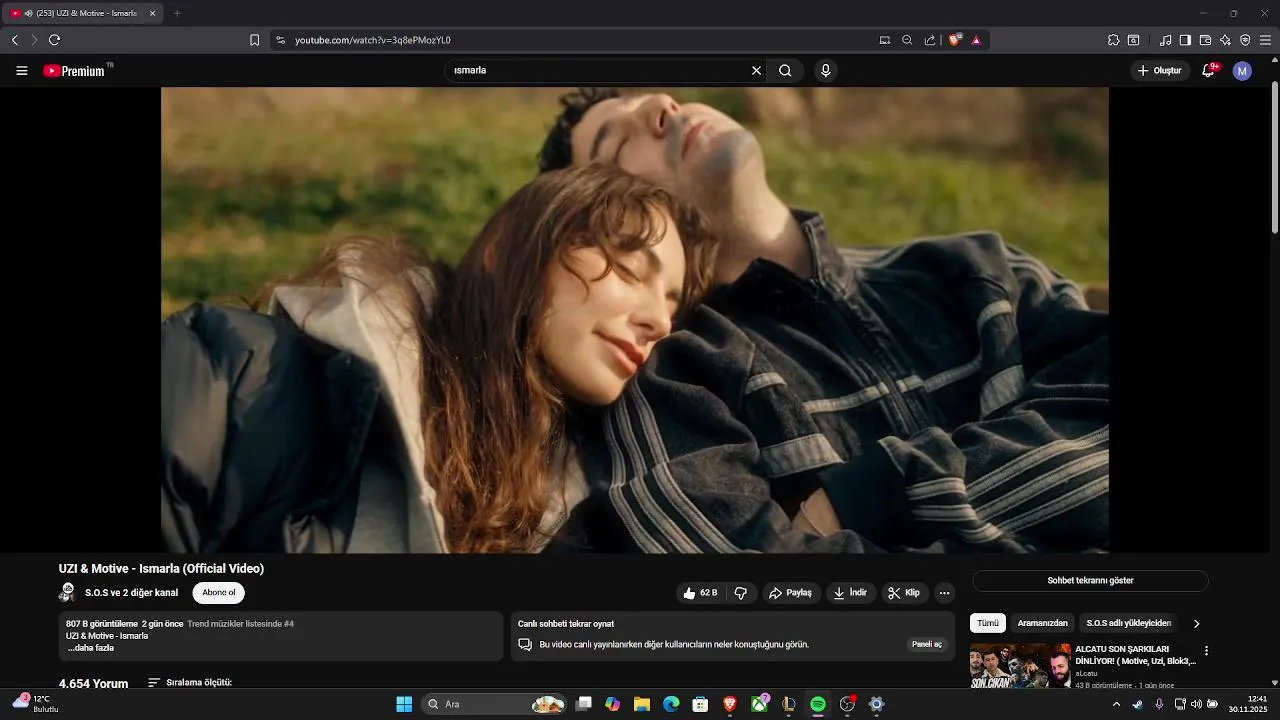Screen dimensions: 1280x720
Task: Show more filter chips with right arrow
Action: [x=1196, y=624]
